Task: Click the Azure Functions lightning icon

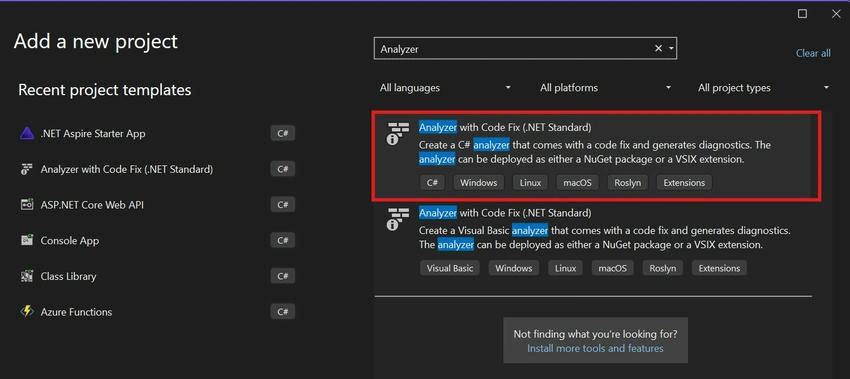Action: pos(27,312)
